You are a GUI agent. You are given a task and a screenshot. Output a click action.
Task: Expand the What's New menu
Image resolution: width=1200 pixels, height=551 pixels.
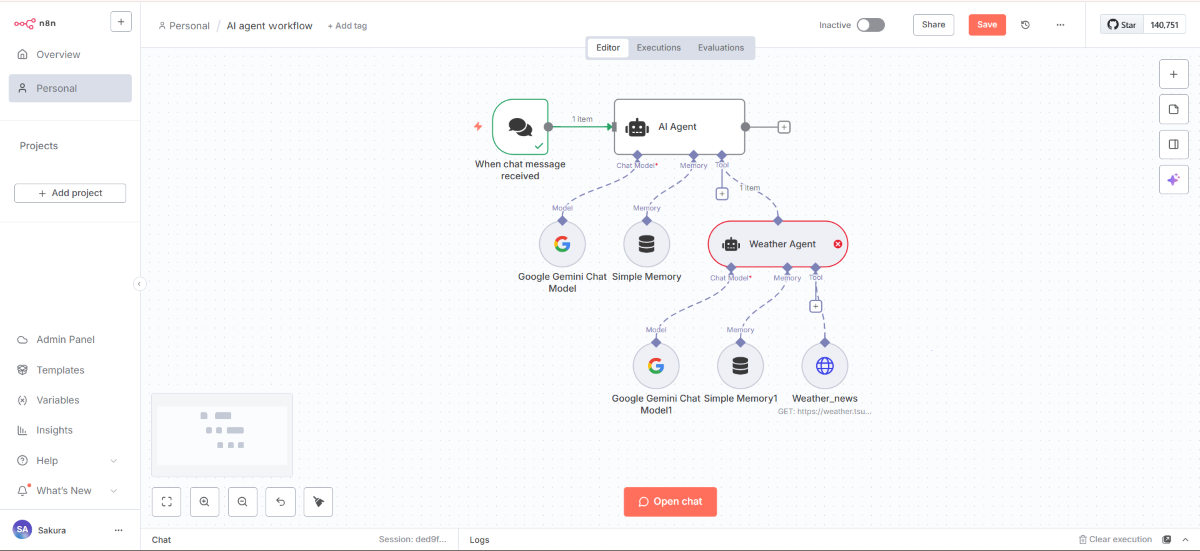click(x=113, y=491)
